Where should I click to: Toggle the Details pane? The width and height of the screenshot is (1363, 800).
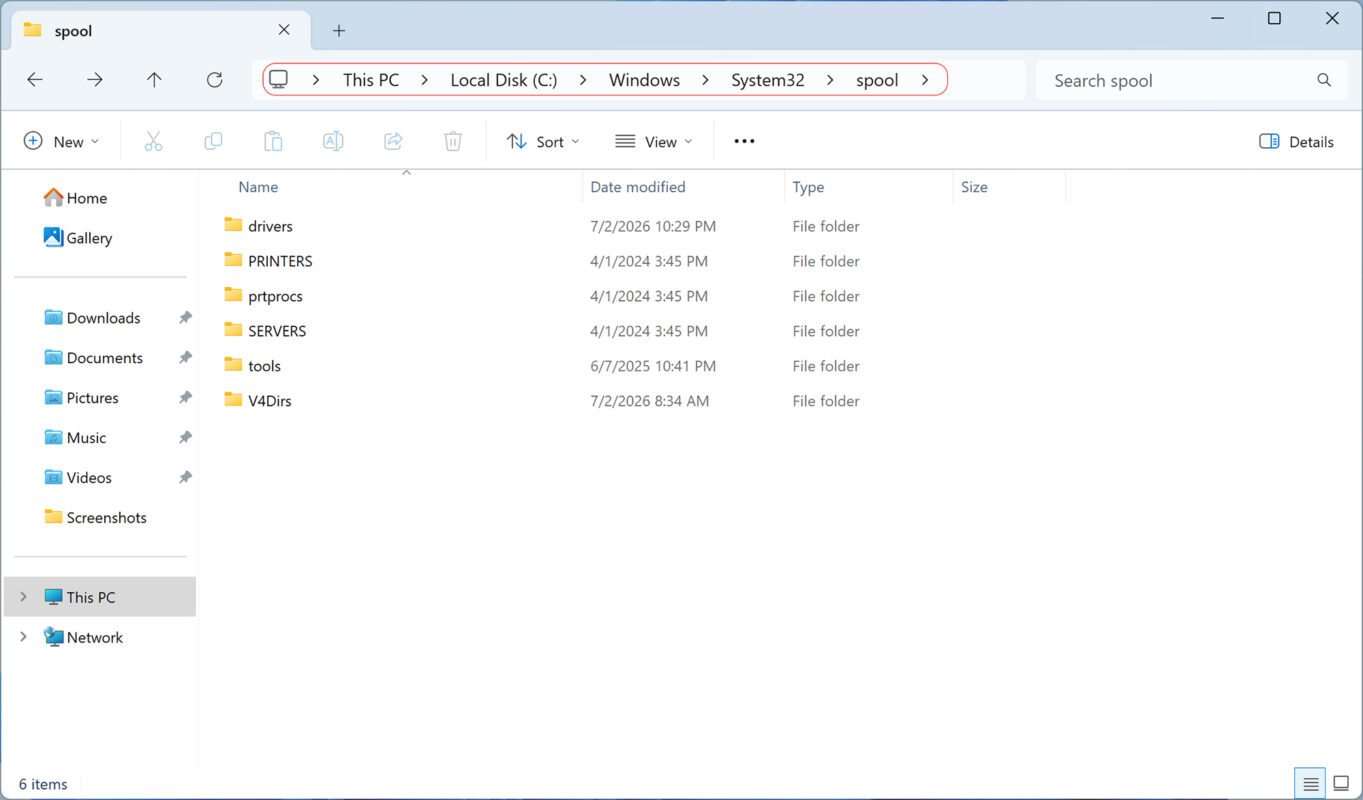coord(1296,142)
